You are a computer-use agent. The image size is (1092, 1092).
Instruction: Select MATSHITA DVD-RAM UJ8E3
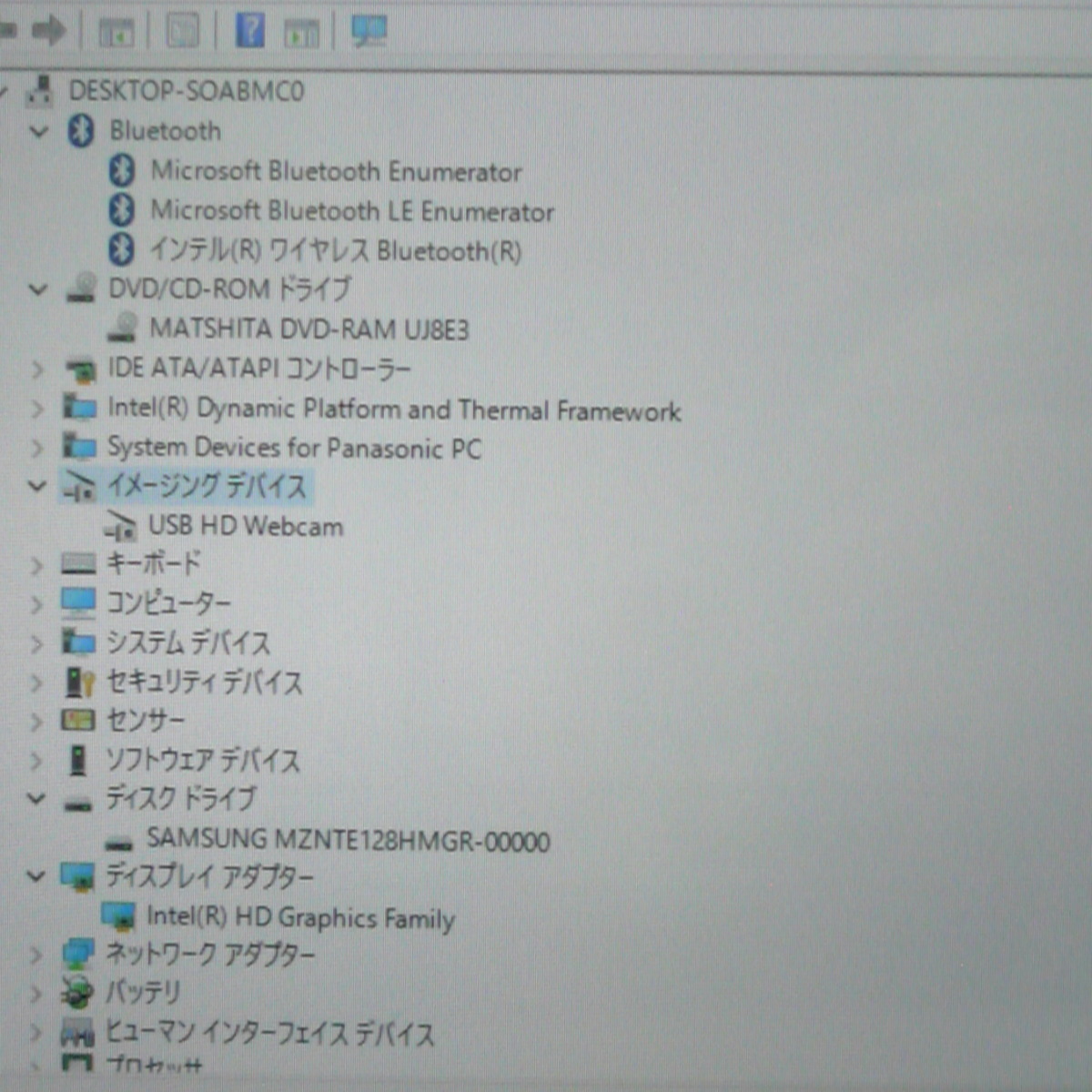coord(308,329)
